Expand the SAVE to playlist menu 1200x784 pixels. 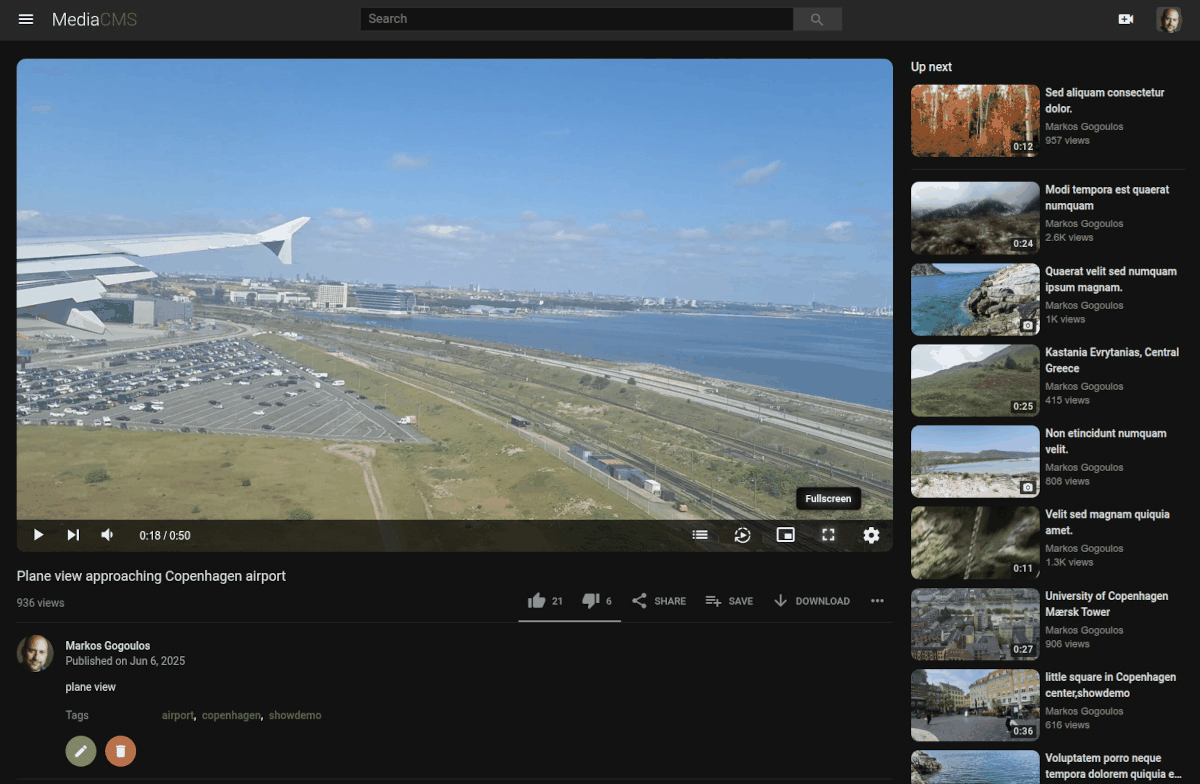click(729, 601)
